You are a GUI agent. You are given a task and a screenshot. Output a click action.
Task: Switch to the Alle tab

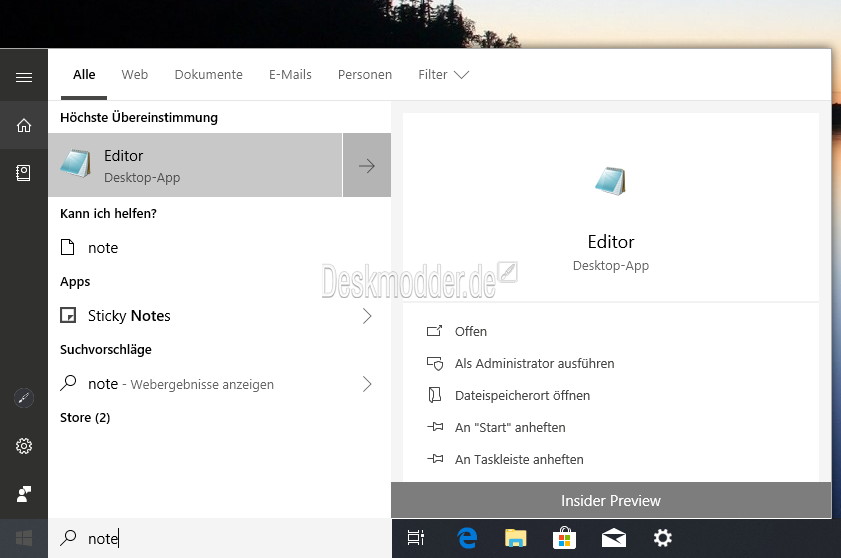tap(84, 75)
